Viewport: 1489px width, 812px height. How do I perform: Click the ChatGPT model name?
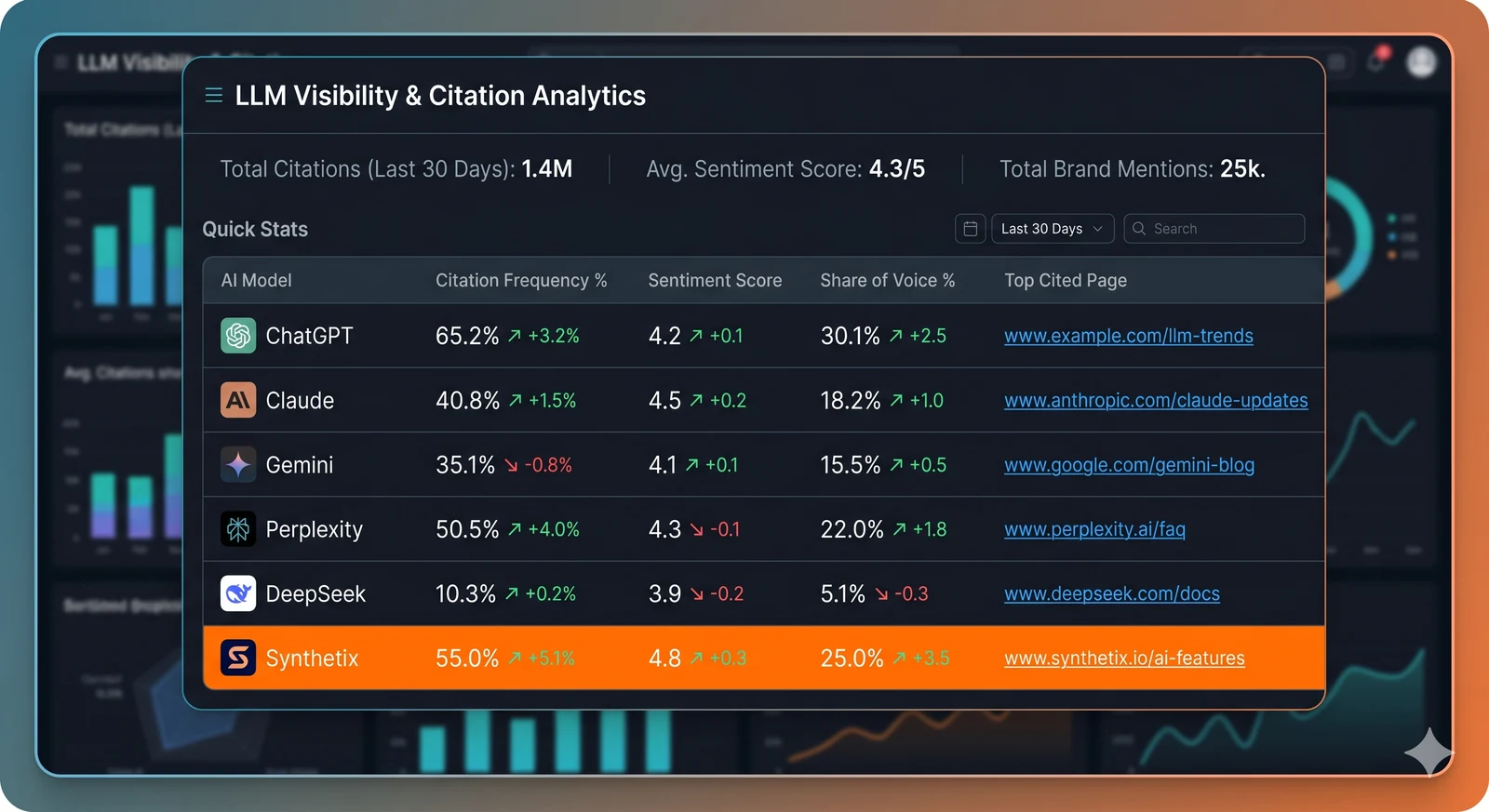[309, 336]
